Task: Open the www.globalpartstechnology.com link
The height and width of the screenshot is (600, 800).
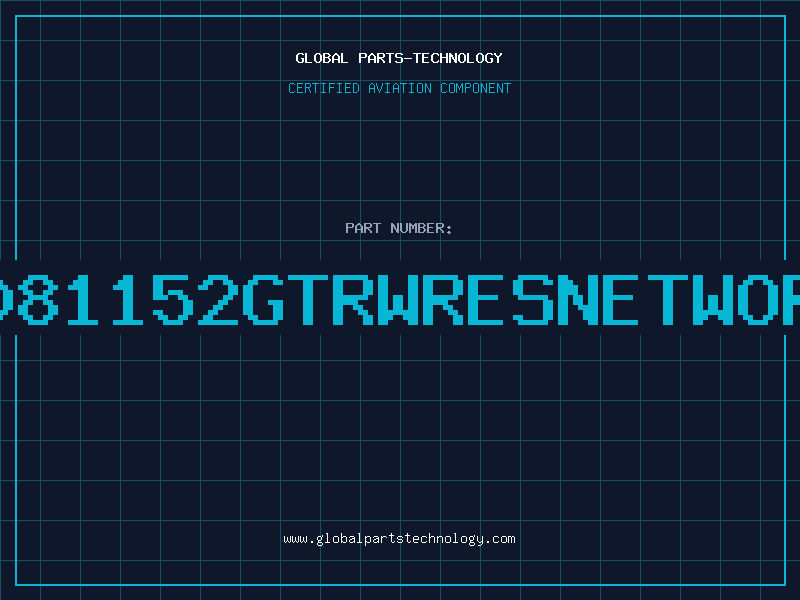Action: [x=399, y=539]
